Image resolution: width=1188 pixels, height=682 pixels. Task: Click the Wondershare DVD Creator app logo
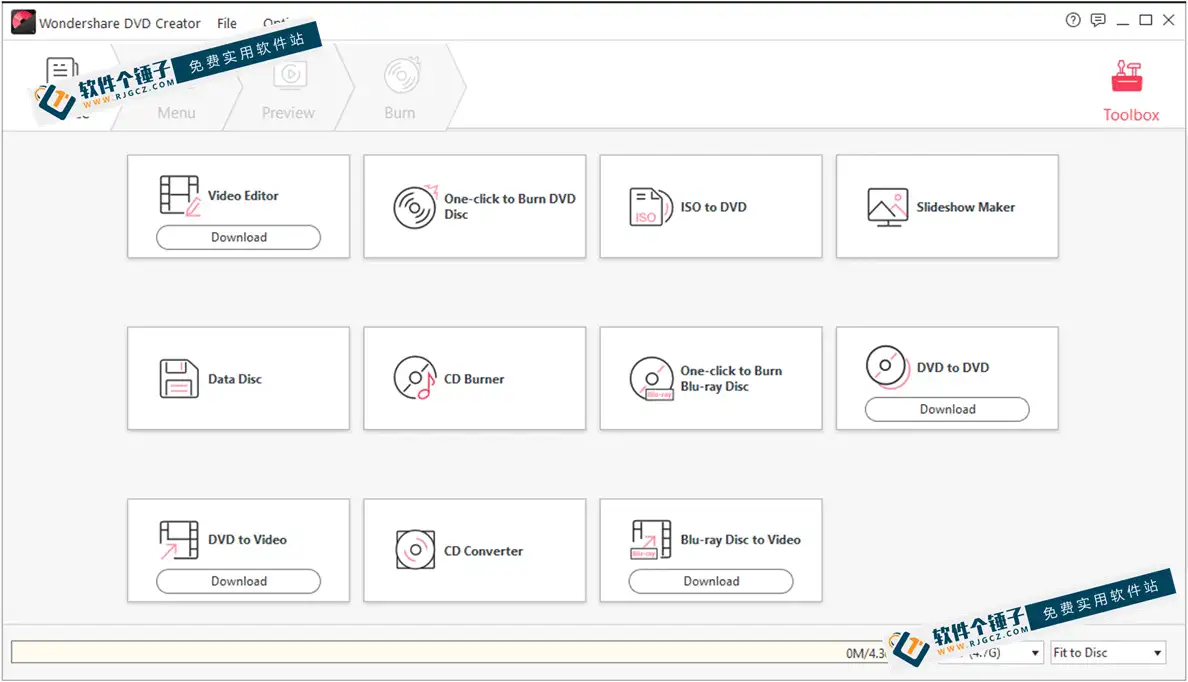[x=23, y=22]
